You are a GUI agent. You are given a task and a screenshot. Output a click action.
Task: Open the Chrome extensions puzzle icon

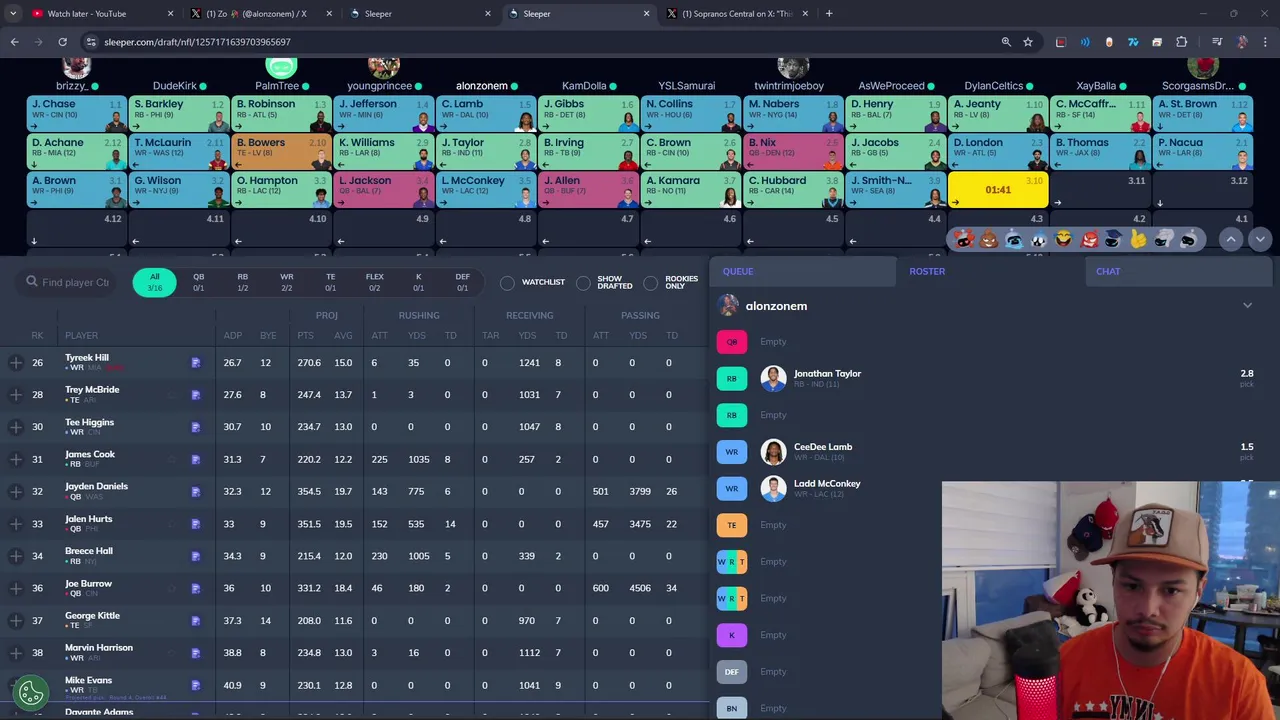(x=1181, y=42)
